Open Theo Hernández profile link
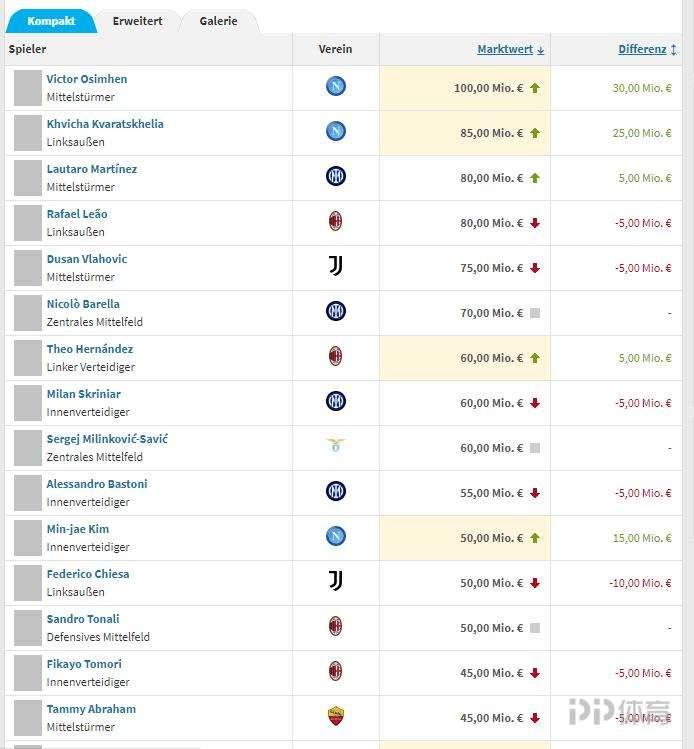694x749 pixels. tap(89, 349)
